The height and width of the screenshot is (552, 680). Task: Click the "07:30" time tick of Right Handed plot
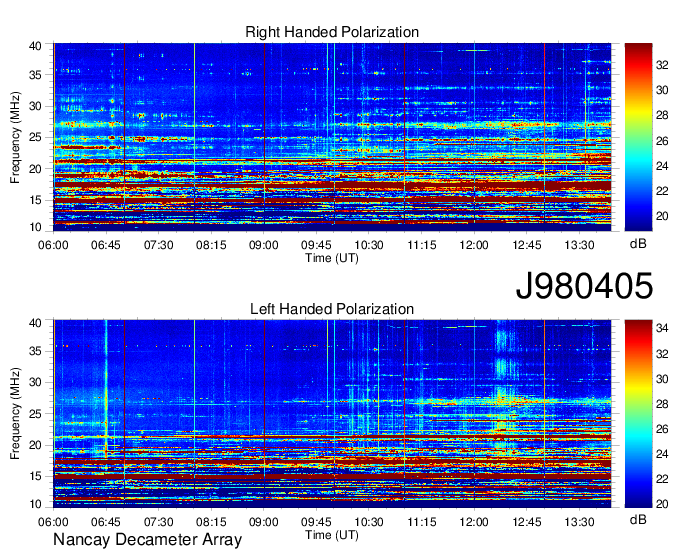point(159,245)
